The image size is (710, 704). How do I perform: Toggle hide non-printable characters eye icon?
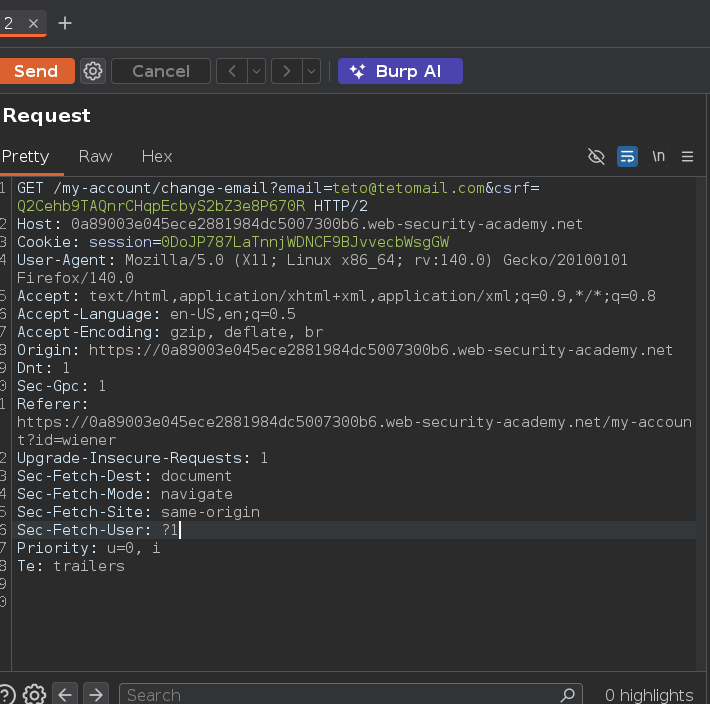[596, 157]
